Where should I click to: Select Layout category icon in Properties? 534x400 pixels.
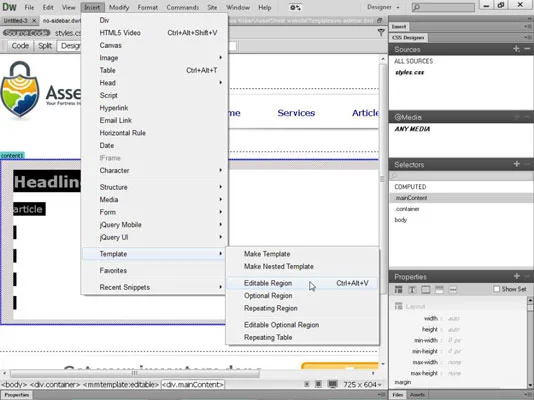coord(398,290)
